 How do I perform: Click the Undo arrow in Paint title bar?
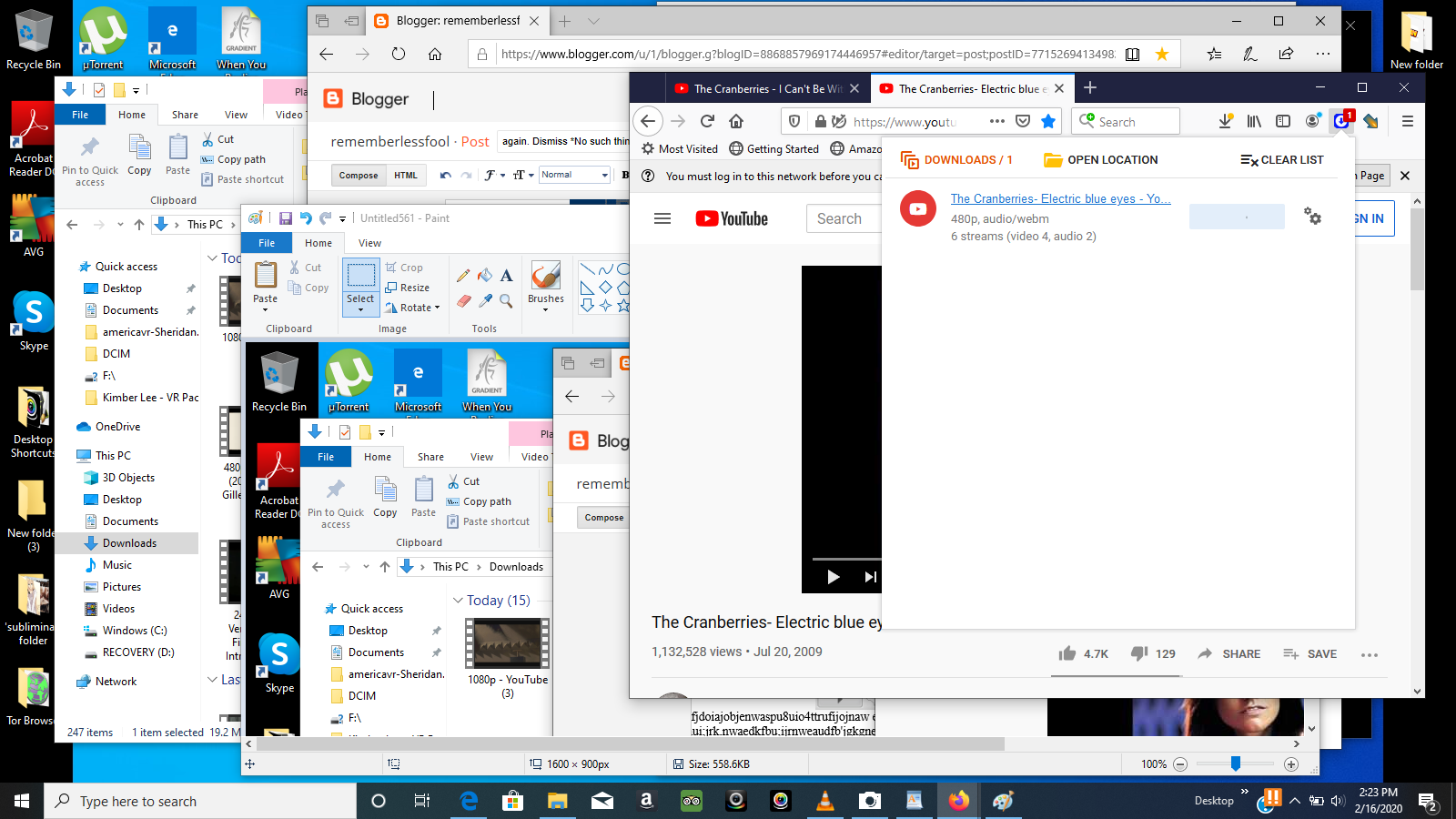(x=306, y=218)
